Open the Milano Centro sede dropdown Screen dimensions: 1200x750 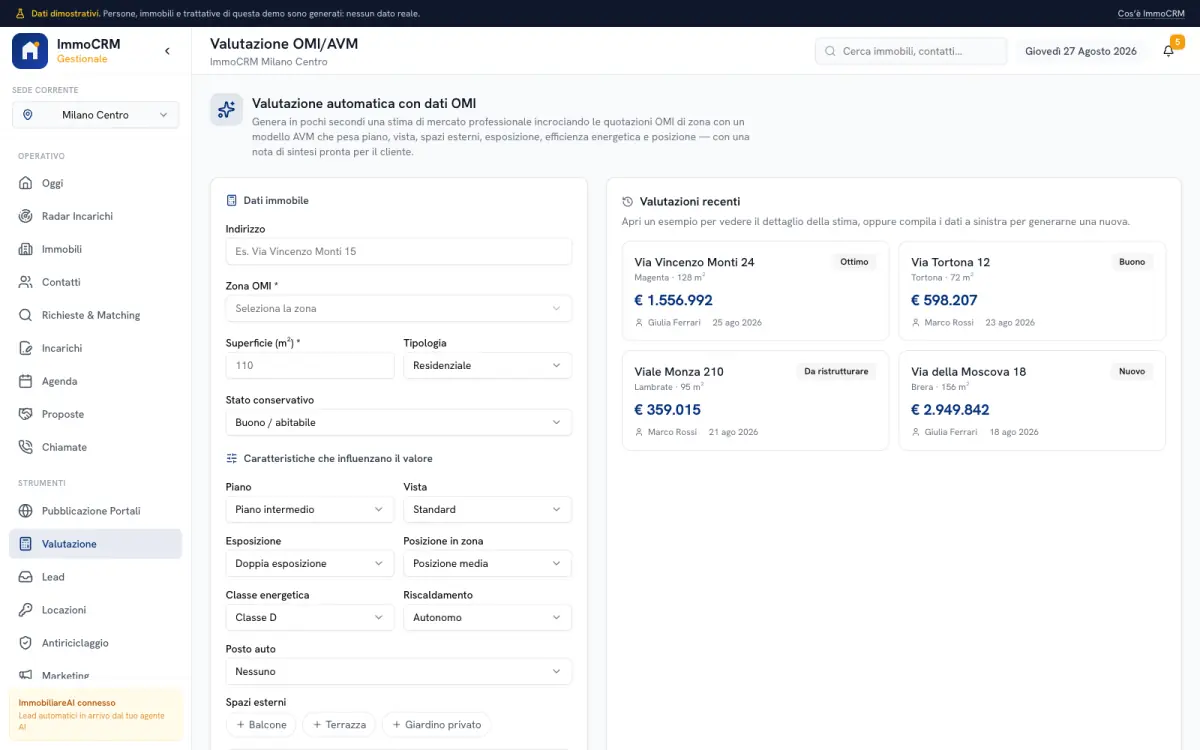click(x=96, y=115)
